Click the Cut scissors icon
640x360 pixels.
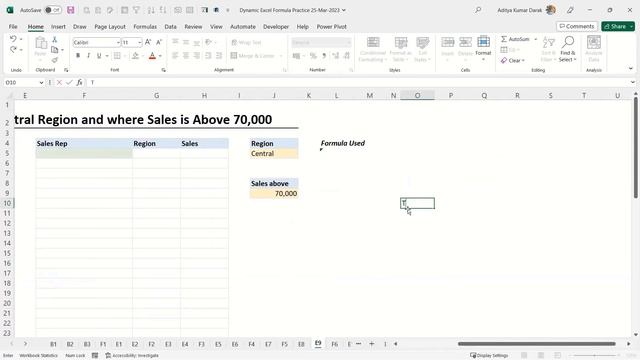tap(55, 40)
